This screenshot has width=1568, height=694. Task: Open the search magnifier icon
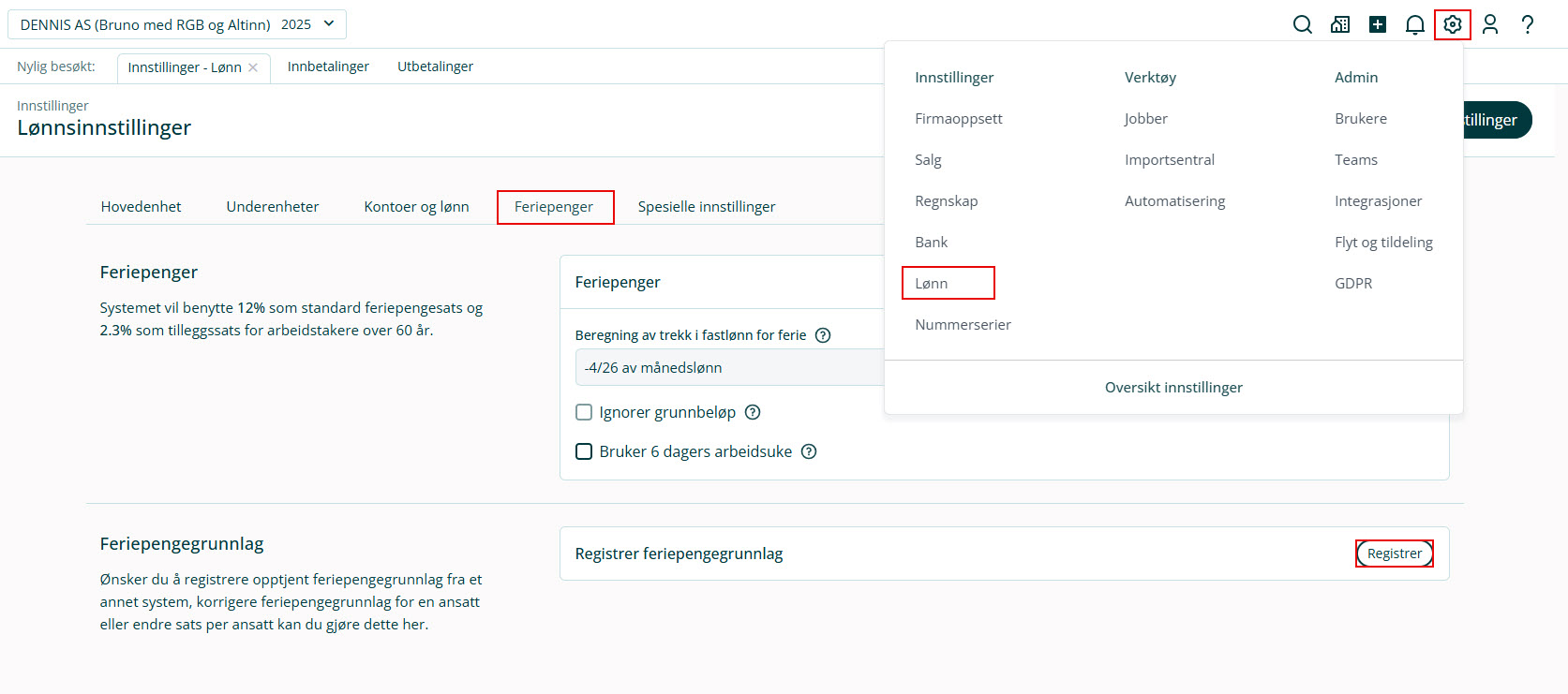click(x=1302, y=24)
